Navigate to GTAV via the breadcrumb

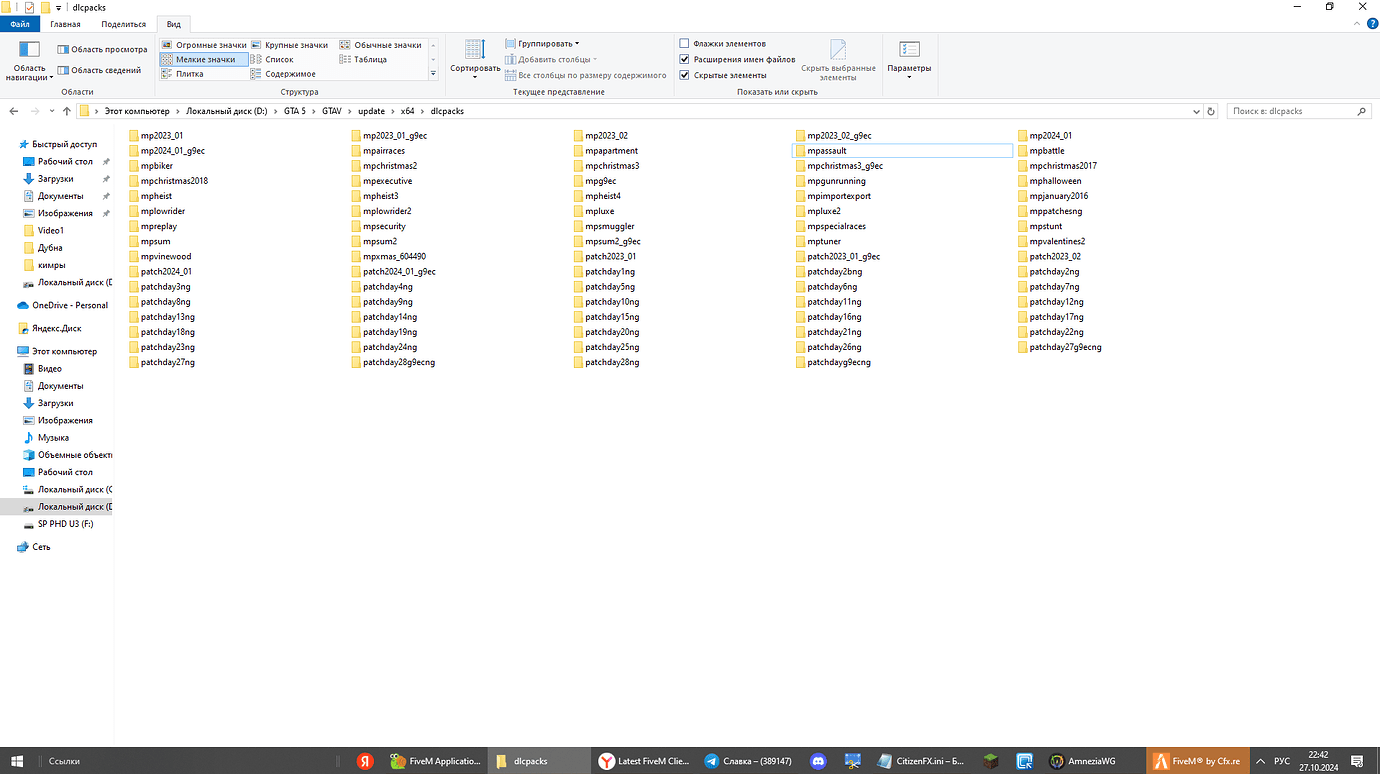tap(331, 111)
